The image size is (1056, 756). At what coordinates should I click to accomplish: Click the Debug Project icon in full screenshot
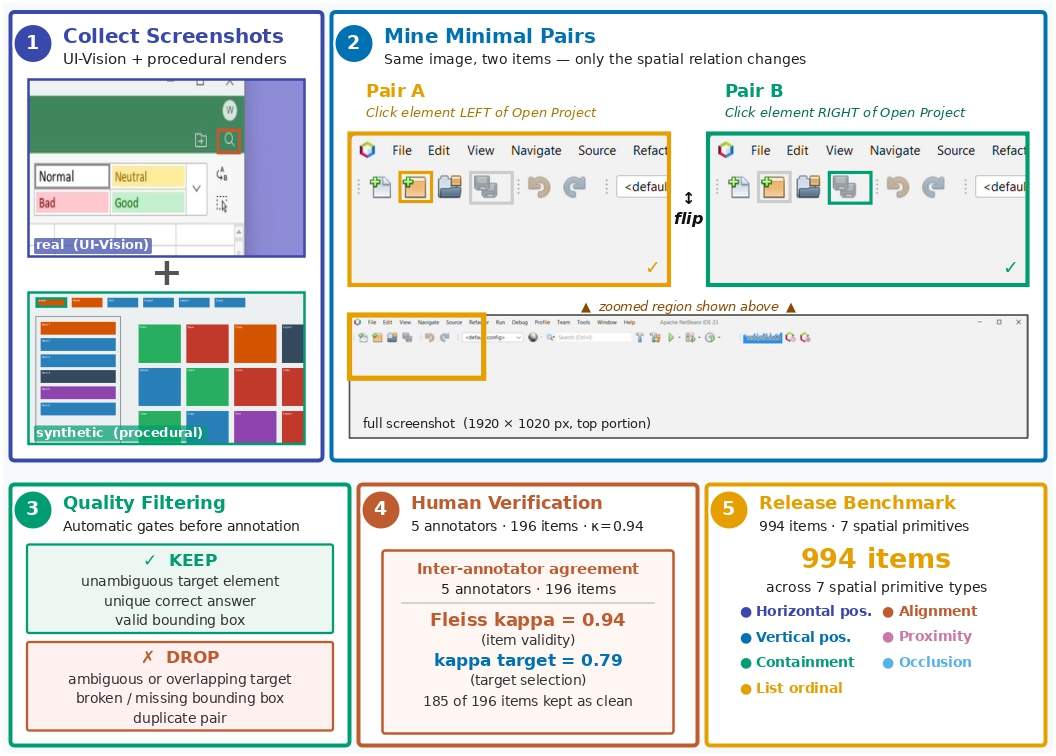point(690,337)
